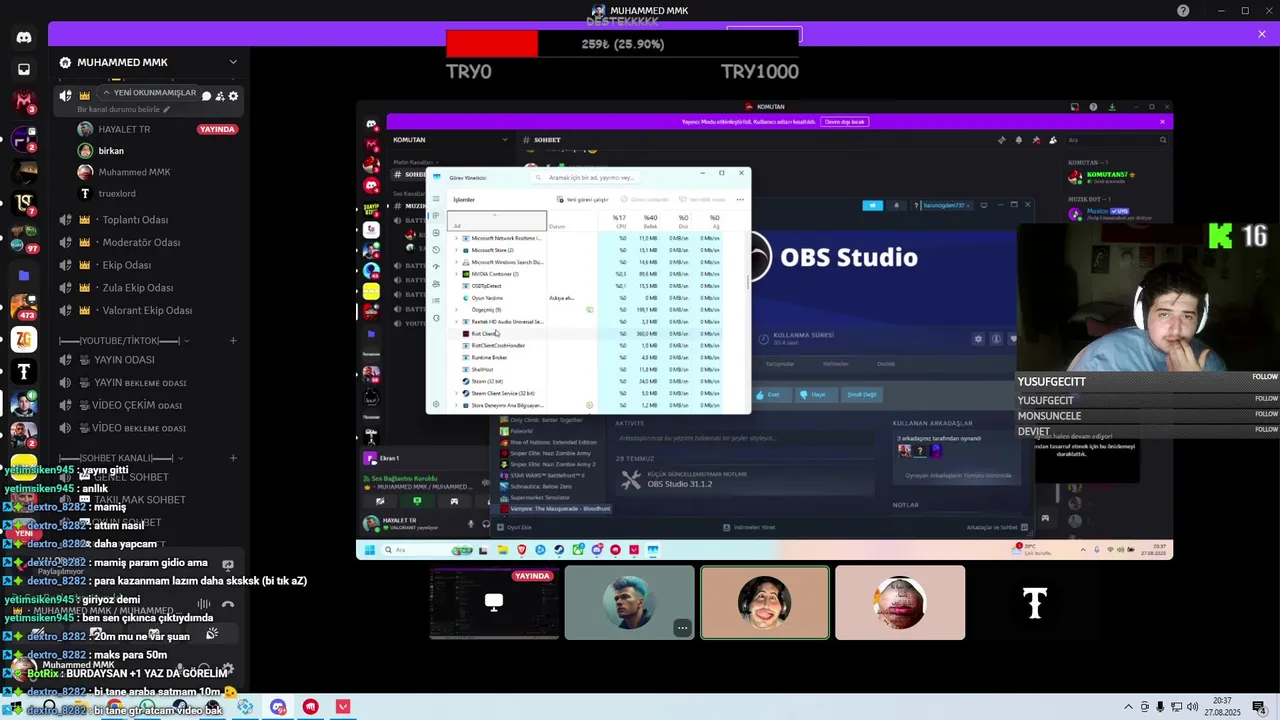The width and height of the screenshot is (1280, 720).
Task: Jump via YENİ OKUNMAMIŞLAR unread pill
Action: pos(150,93)
